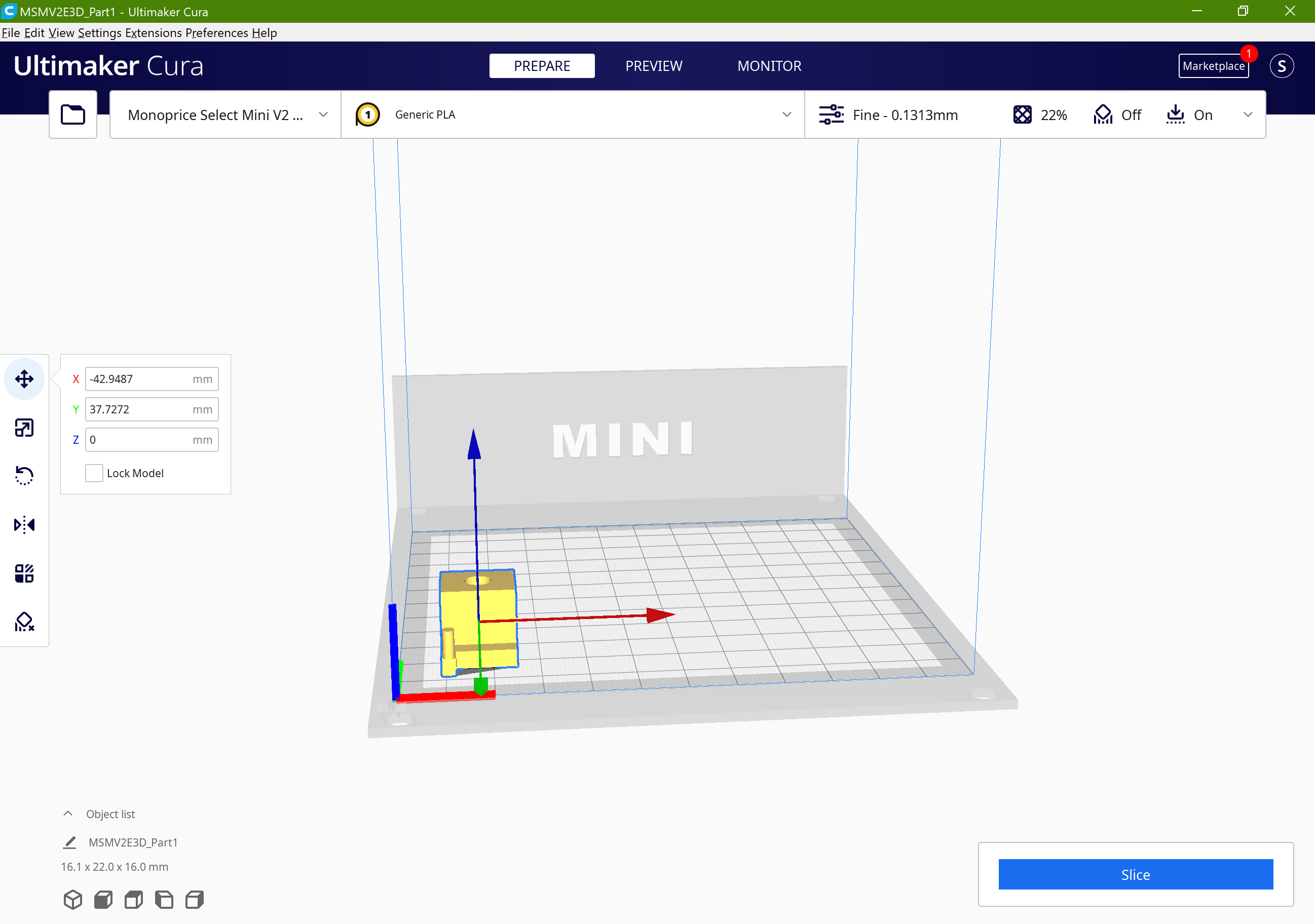Click the blue Slice button
The height and width of the screenshot is (924, 1315).
point(1135,874)
